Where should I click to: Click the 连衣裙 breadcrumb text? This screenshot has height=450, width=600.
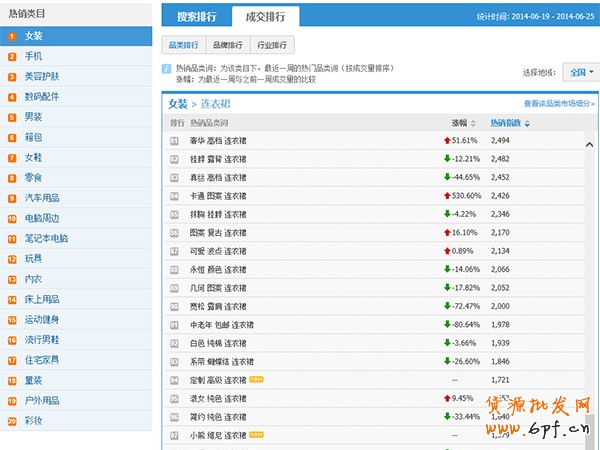pos(215,104)
